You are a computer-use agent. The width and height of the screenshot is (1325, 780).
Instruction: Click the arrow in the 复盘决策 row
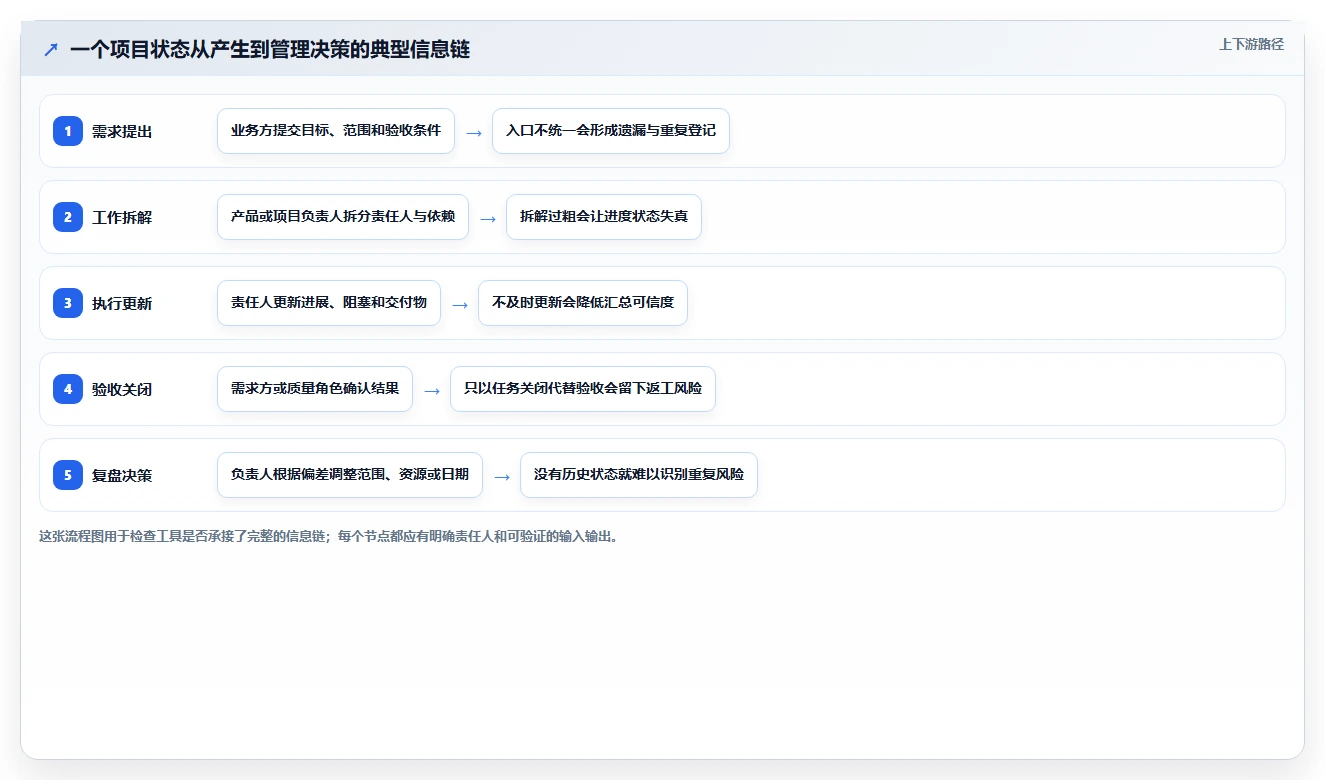(x=502, y=476)
